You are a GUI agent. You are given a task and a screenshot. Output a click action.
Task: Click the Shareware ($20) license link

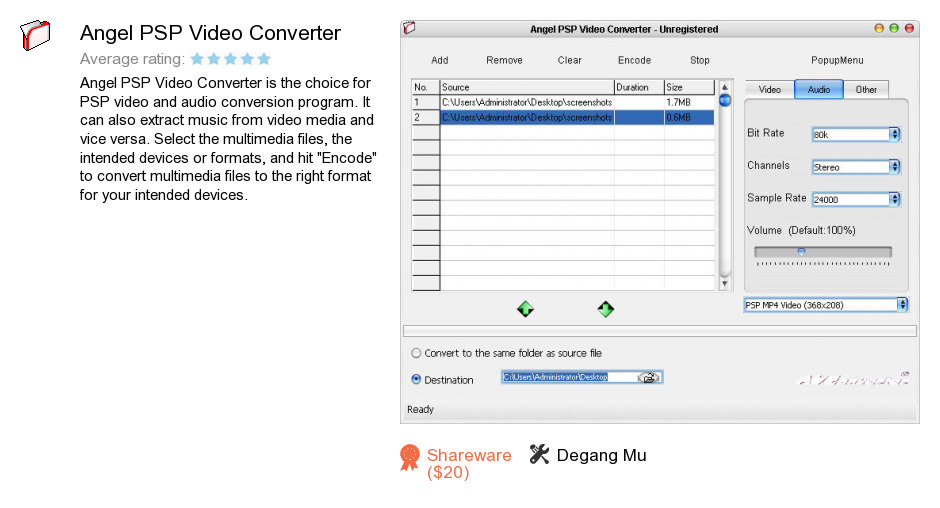coord(469,464)
